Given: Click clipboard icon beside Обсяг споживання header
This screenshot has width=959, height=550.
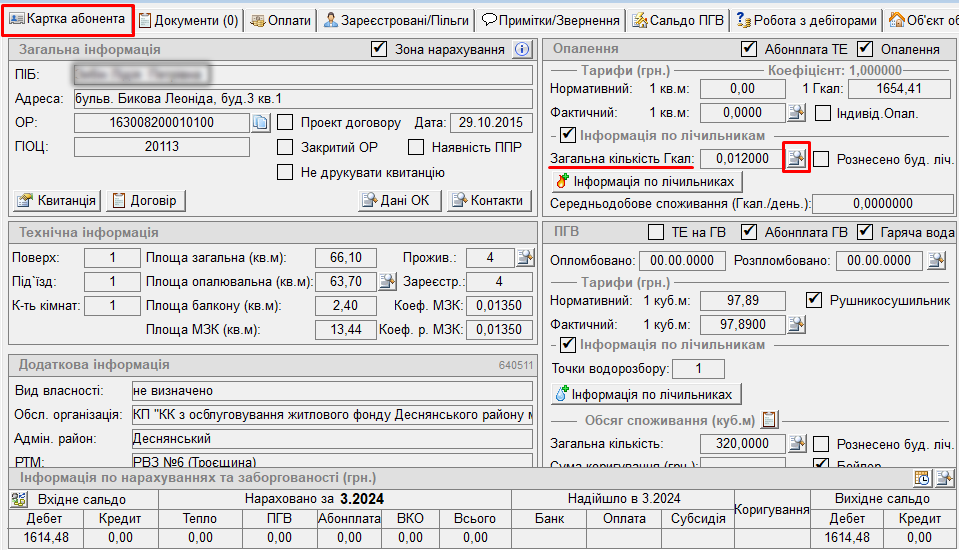Looking at the screenshot, I should (x=770, y=419).
